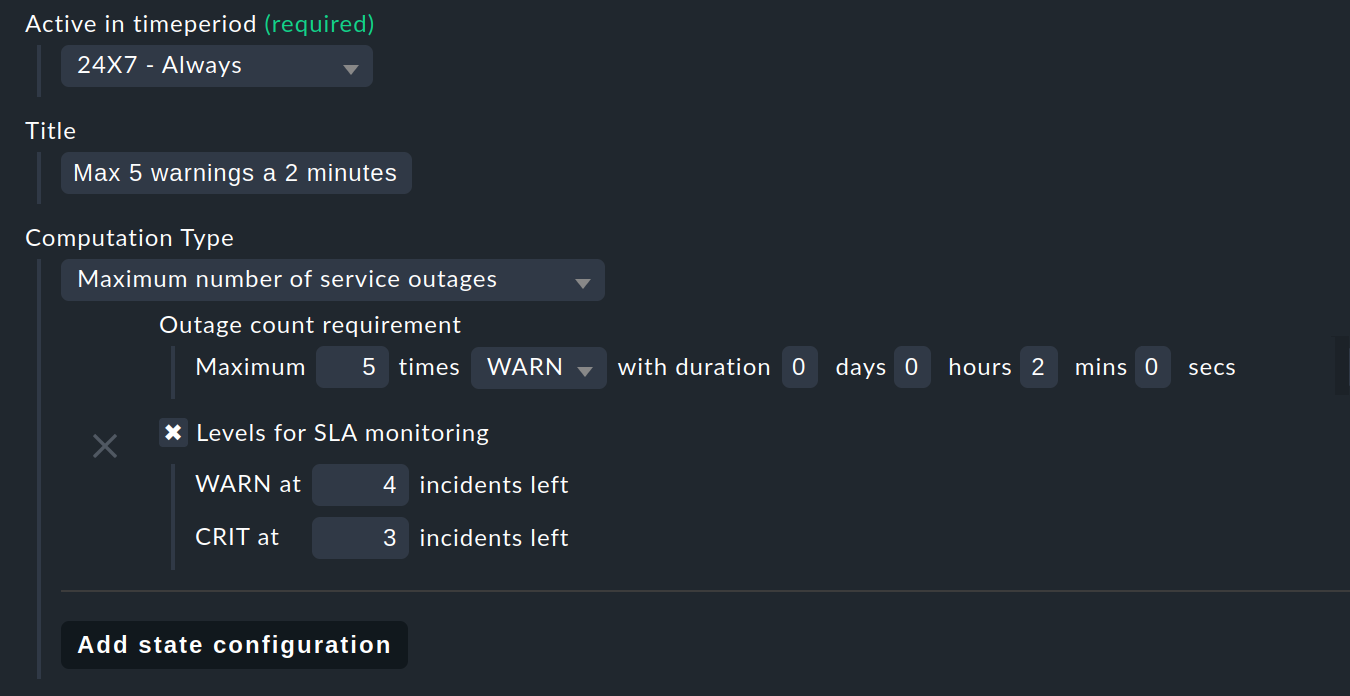The image size is (1350, 696).
Task: Click the dropdown arrow on the timeperiod selector
Action: click(351, 66)
